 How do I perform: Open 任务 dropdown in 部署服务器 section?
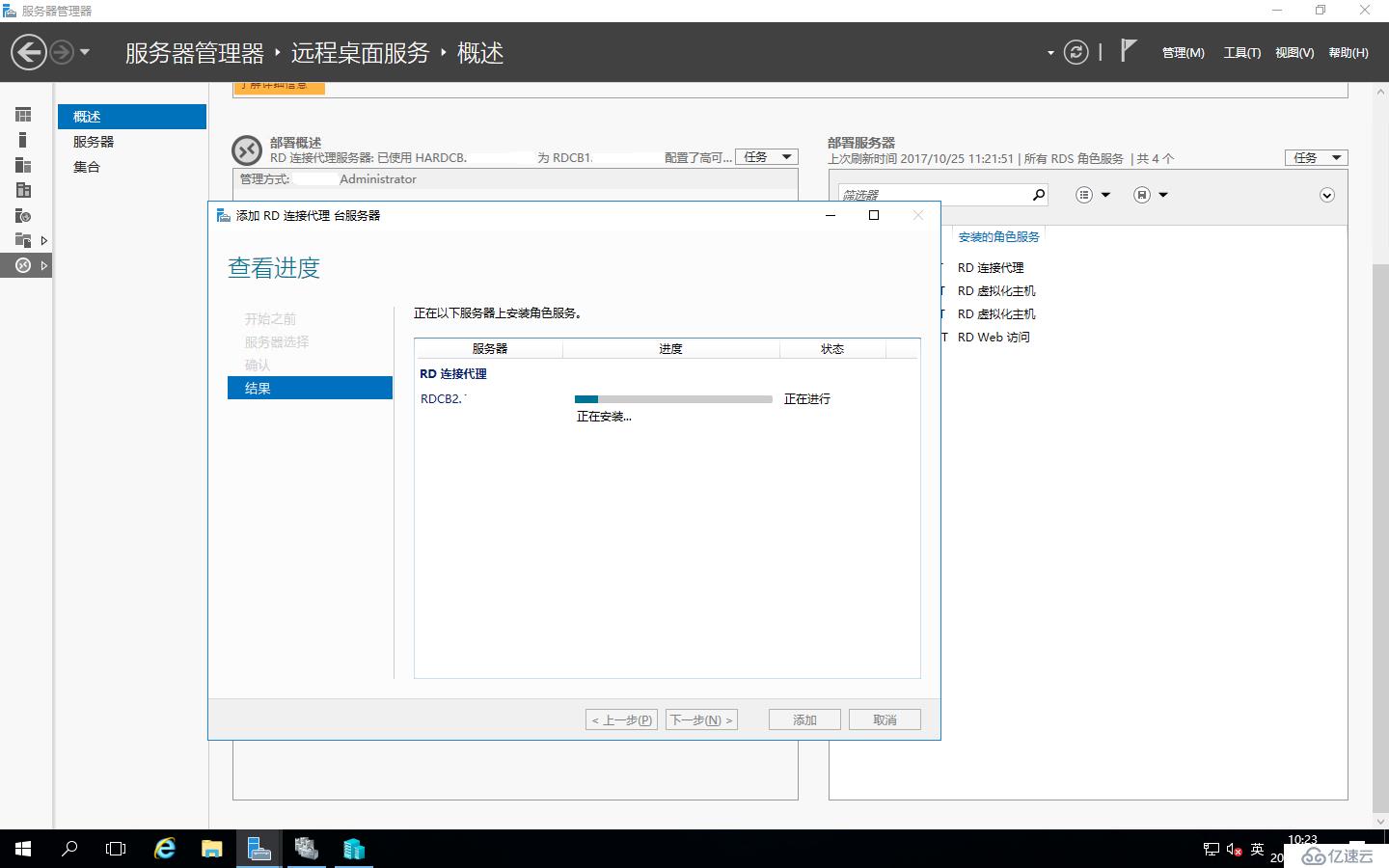tap(1317, 157)
